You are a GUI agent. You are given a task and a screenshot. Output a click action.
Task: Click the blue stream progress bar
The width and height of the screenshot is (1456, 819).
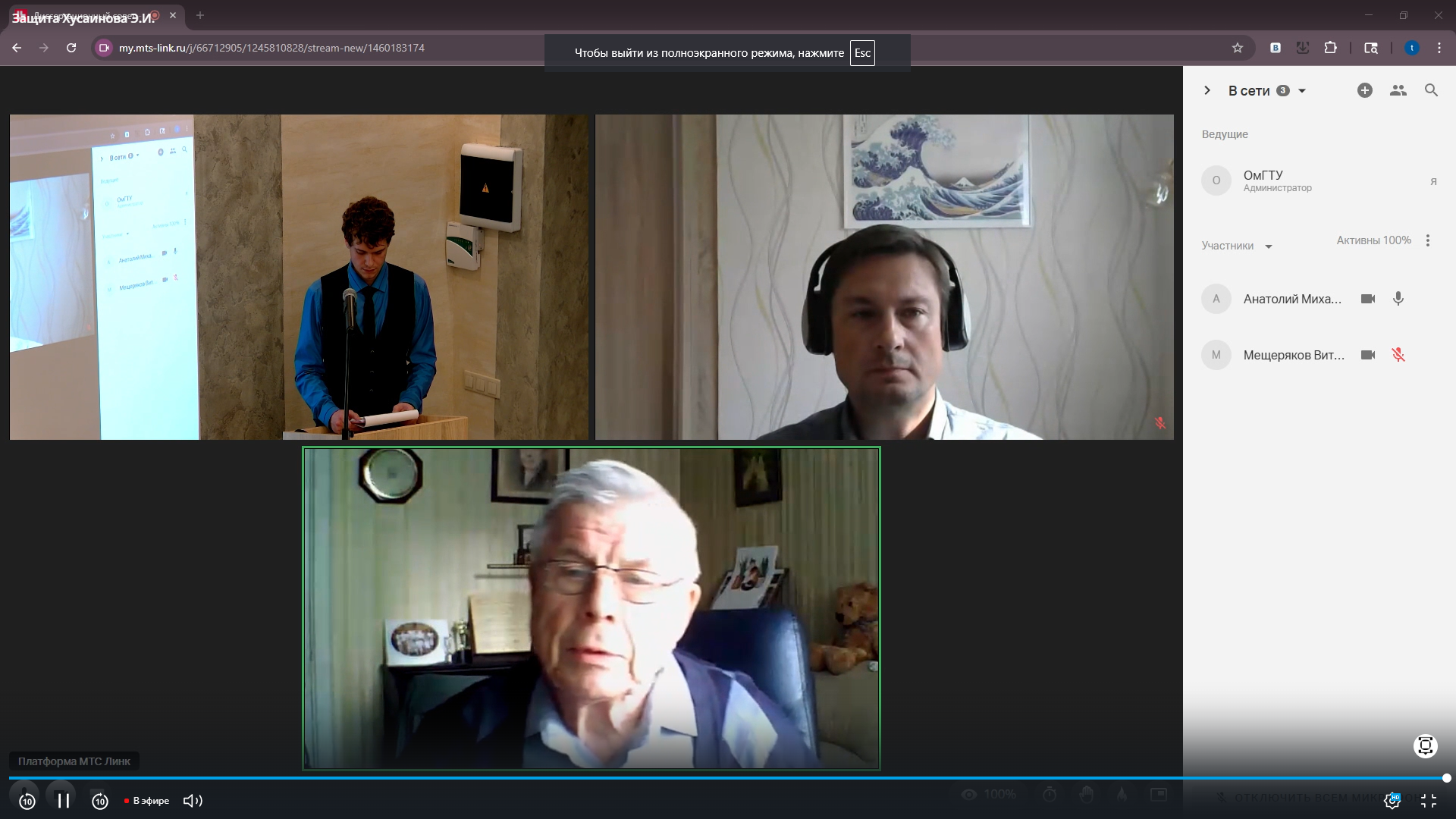728,778
